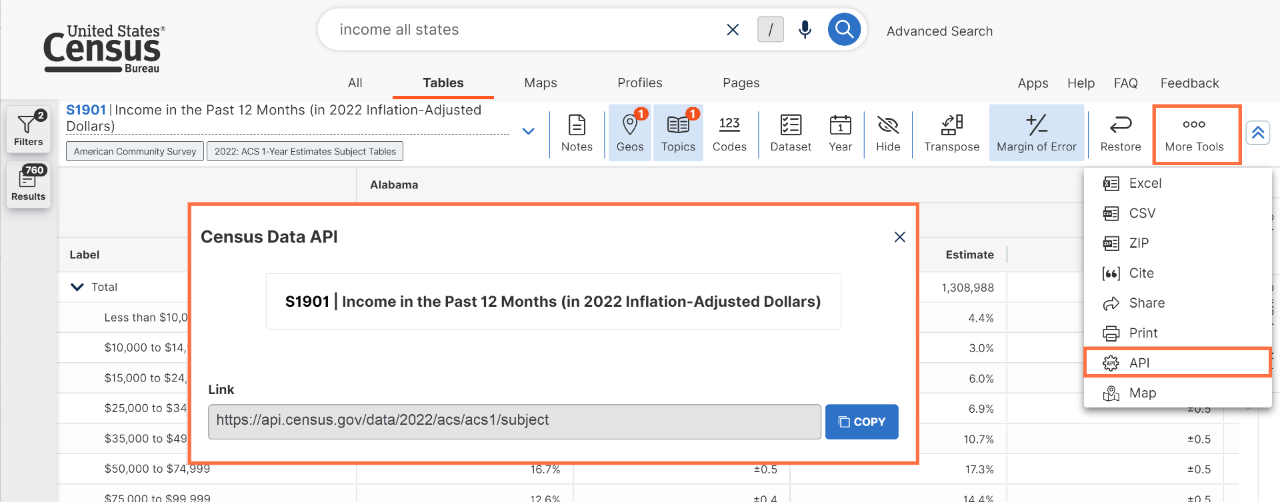
Task: Activate voice search microphone
Action: pos(805,30)
